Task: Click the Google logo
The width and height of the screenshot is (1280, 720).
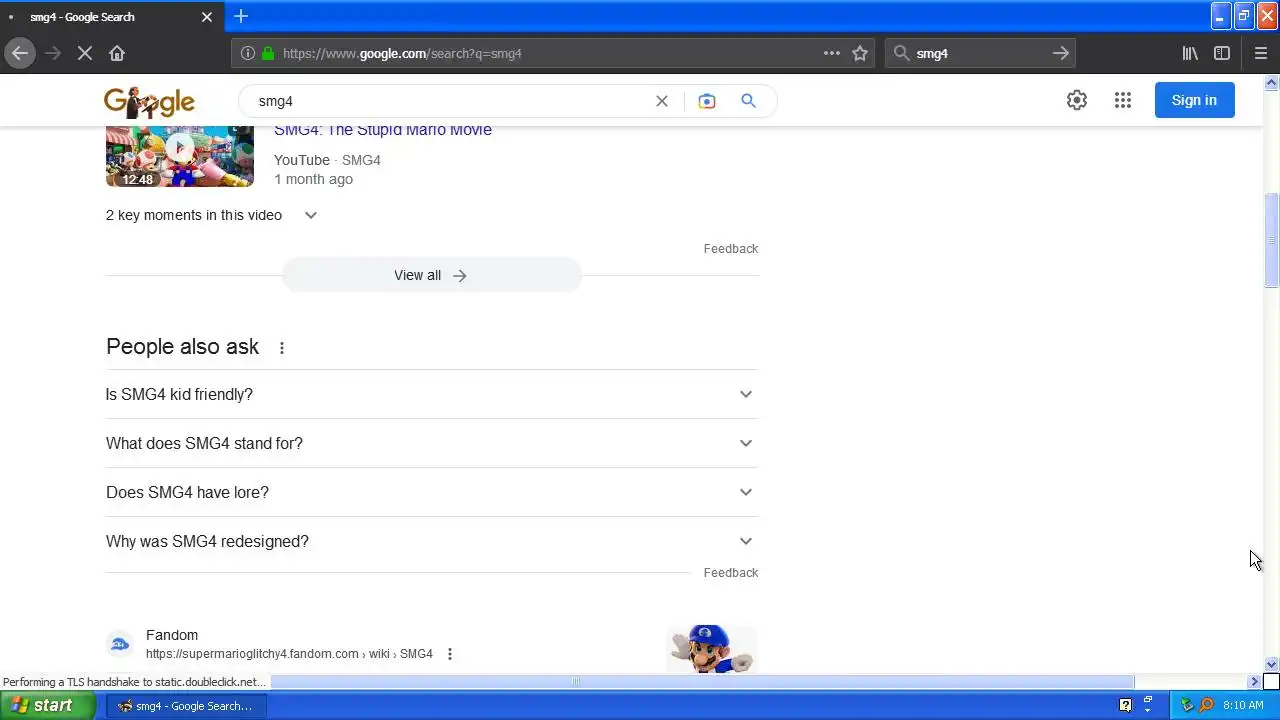Action: tap(149, 101)
